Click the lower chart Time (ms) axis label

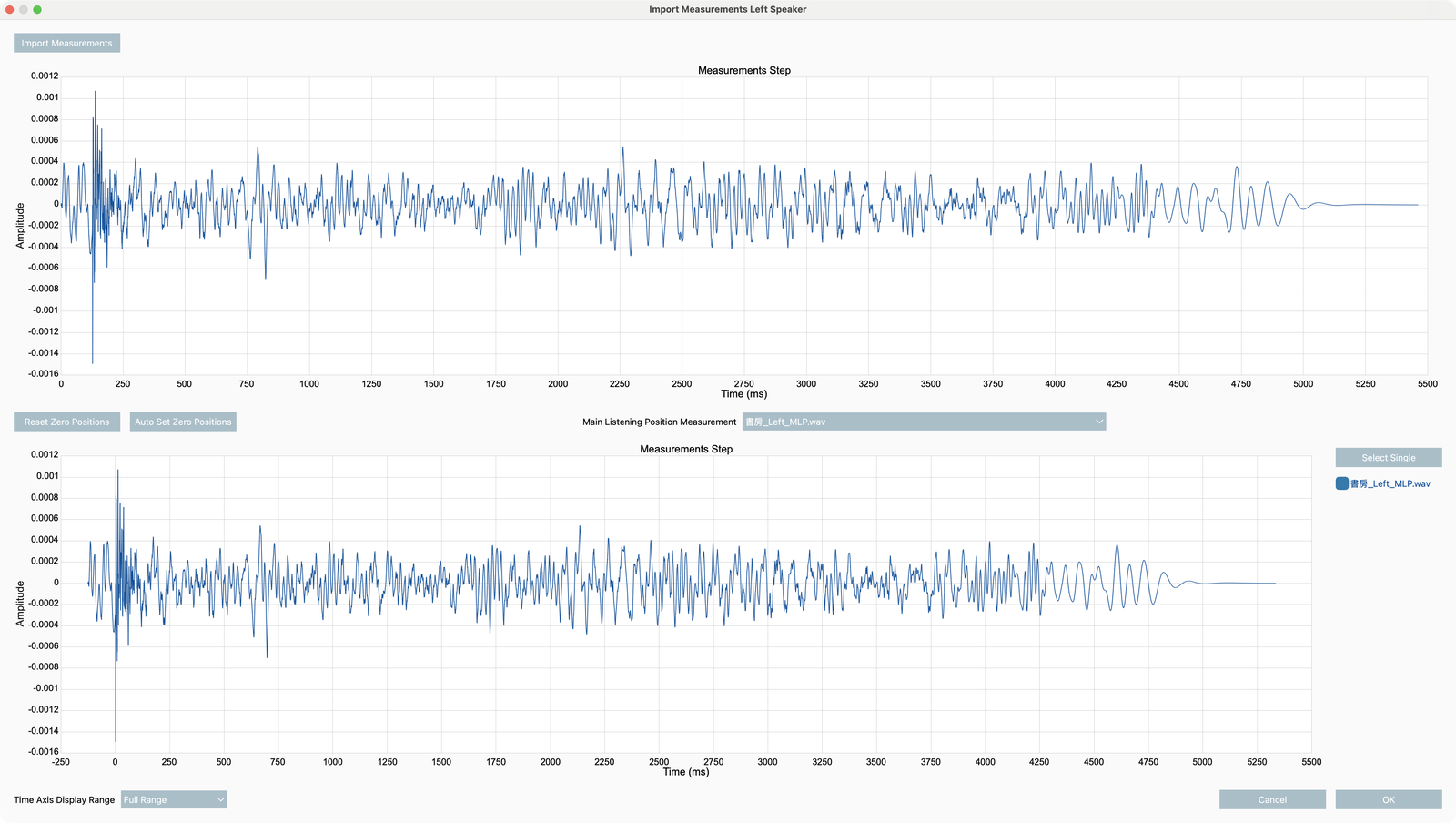click(x=686, y=772)
